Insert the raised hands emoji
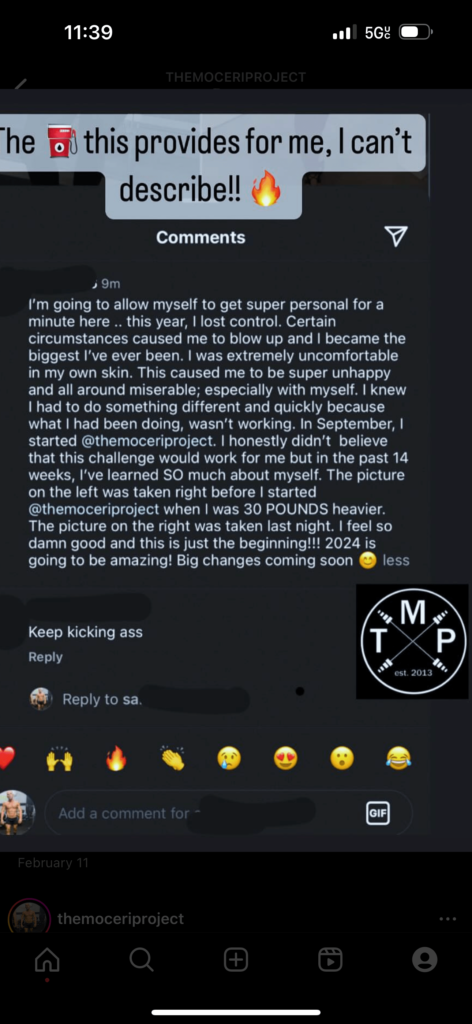Viewport: 472px width, 1024px height. point(59,759)
